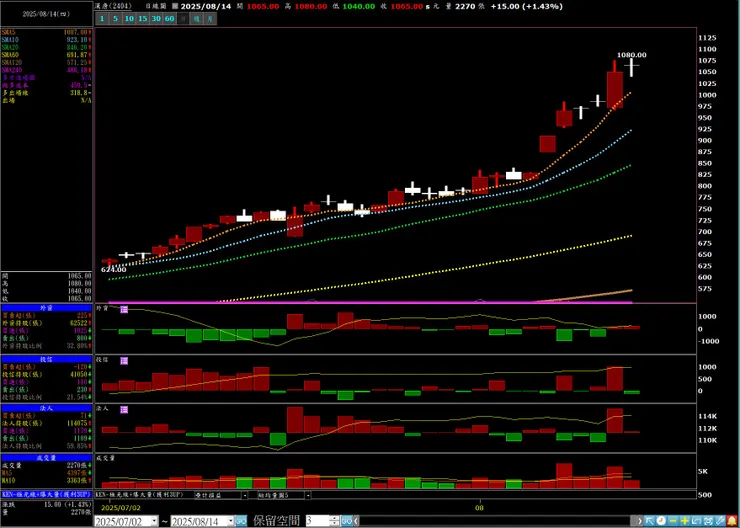Click the purple settings icon in the 外資 panel
This screenshot has width=740, height=528.
pos(124,309)
